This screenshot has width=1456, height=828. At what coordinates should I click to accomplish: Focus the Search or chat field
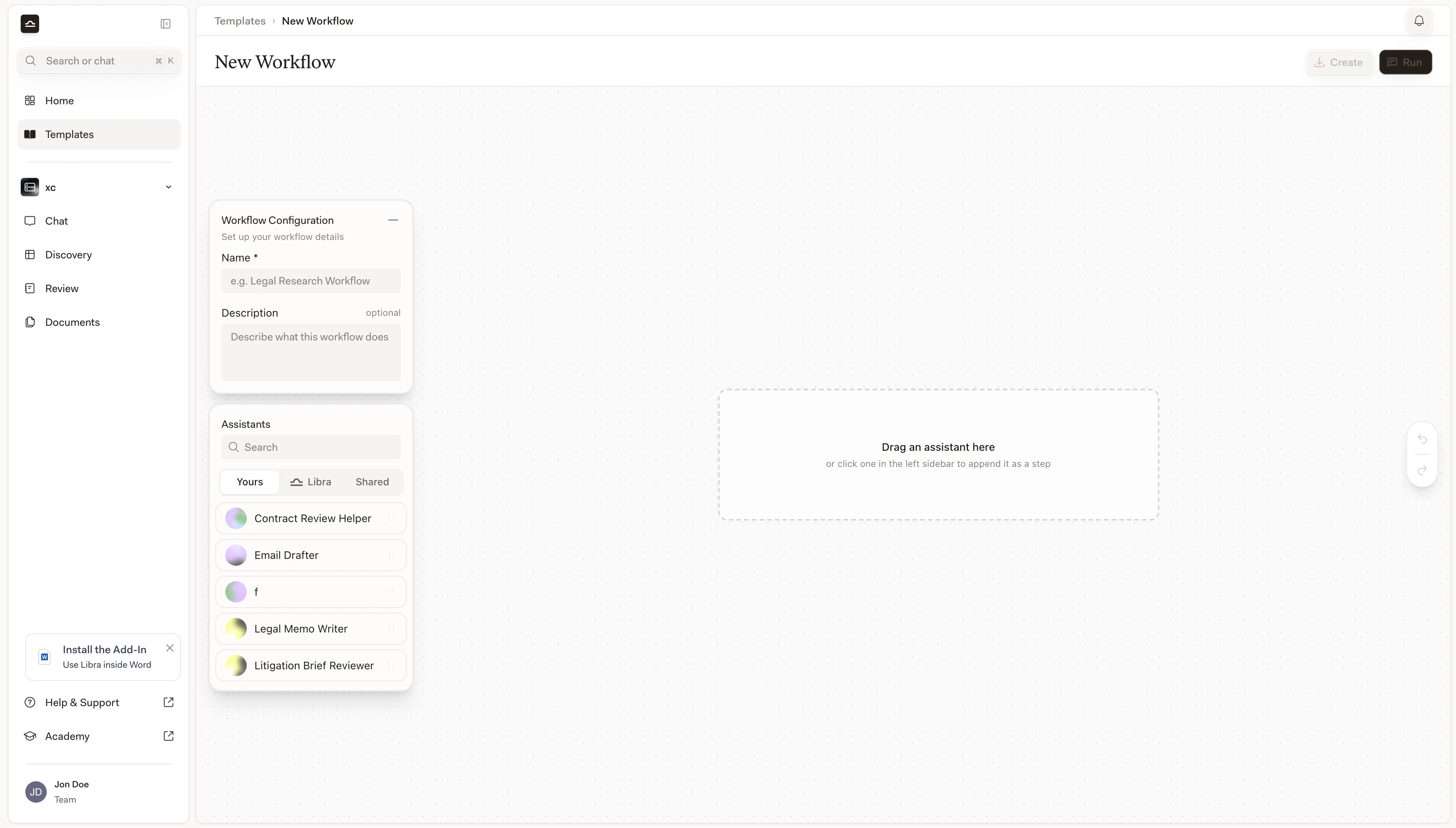[x=99, y=61]
